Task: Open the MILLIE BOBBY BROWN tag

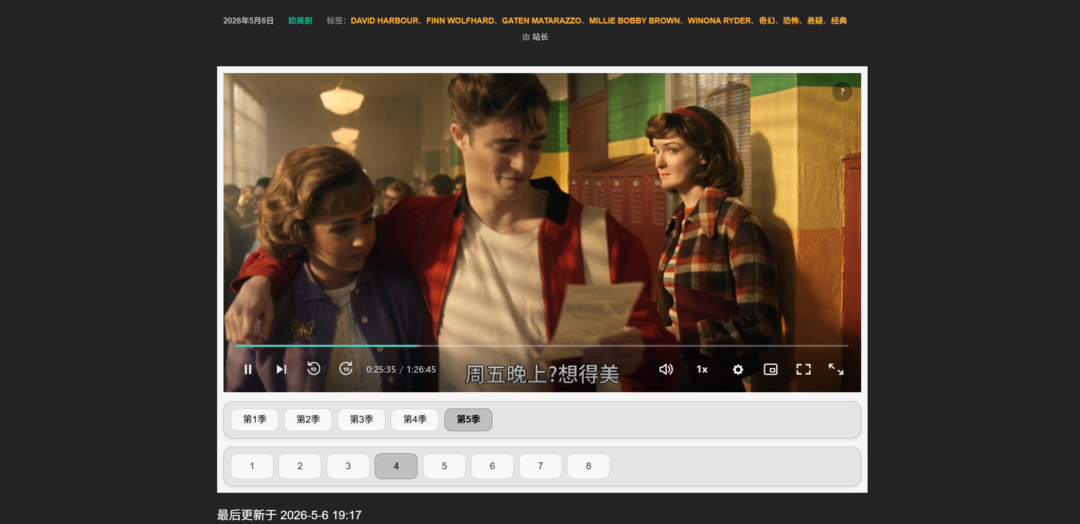Action: 634,21
